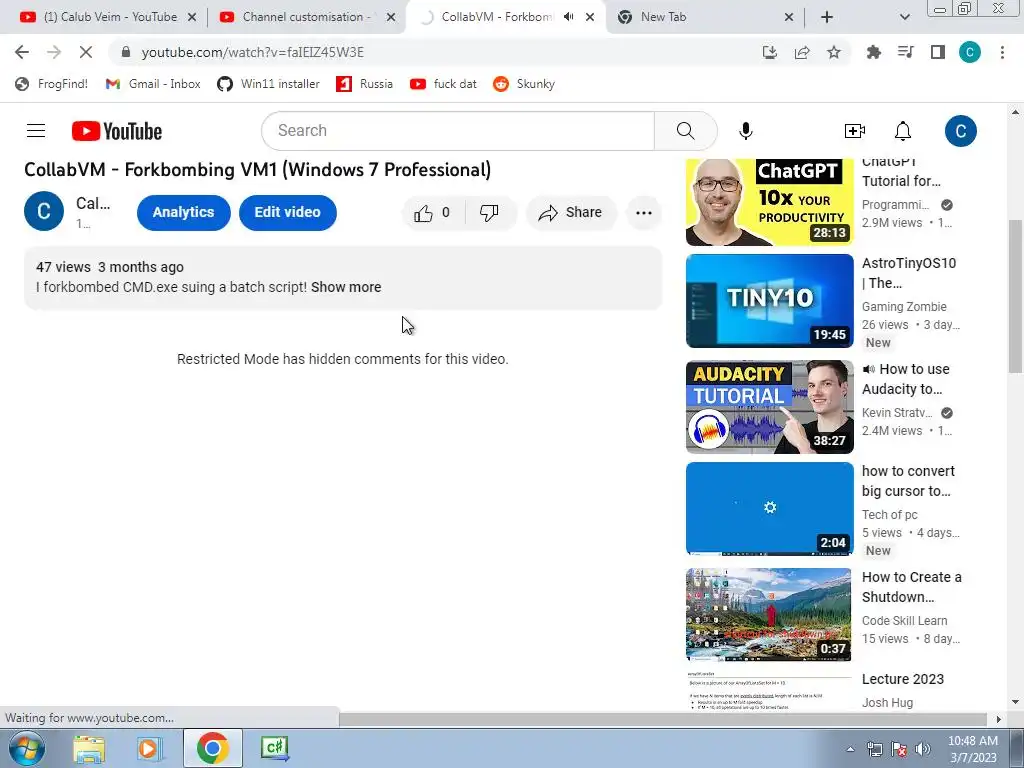Click the install app icon in address bar
The width and height of the screenshot is (1024, 768).
(770, 52)
